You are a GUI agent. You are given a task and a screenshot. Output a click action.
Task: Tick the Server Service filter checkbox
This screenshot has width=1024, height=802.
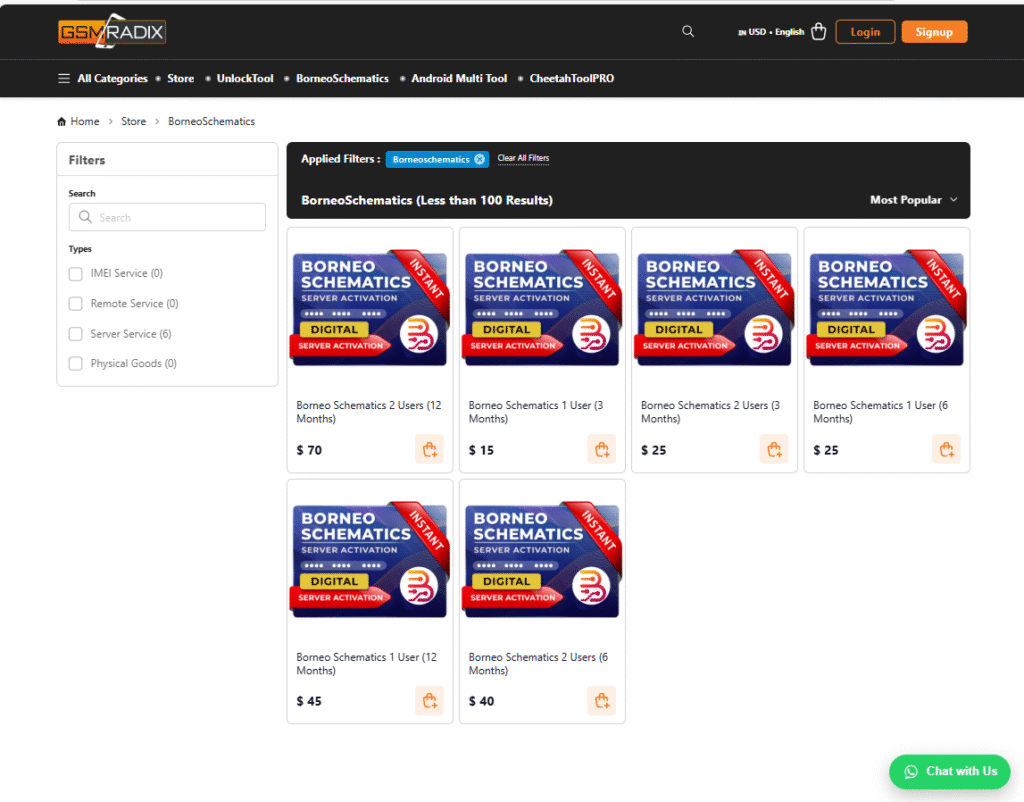coord(76,334)
